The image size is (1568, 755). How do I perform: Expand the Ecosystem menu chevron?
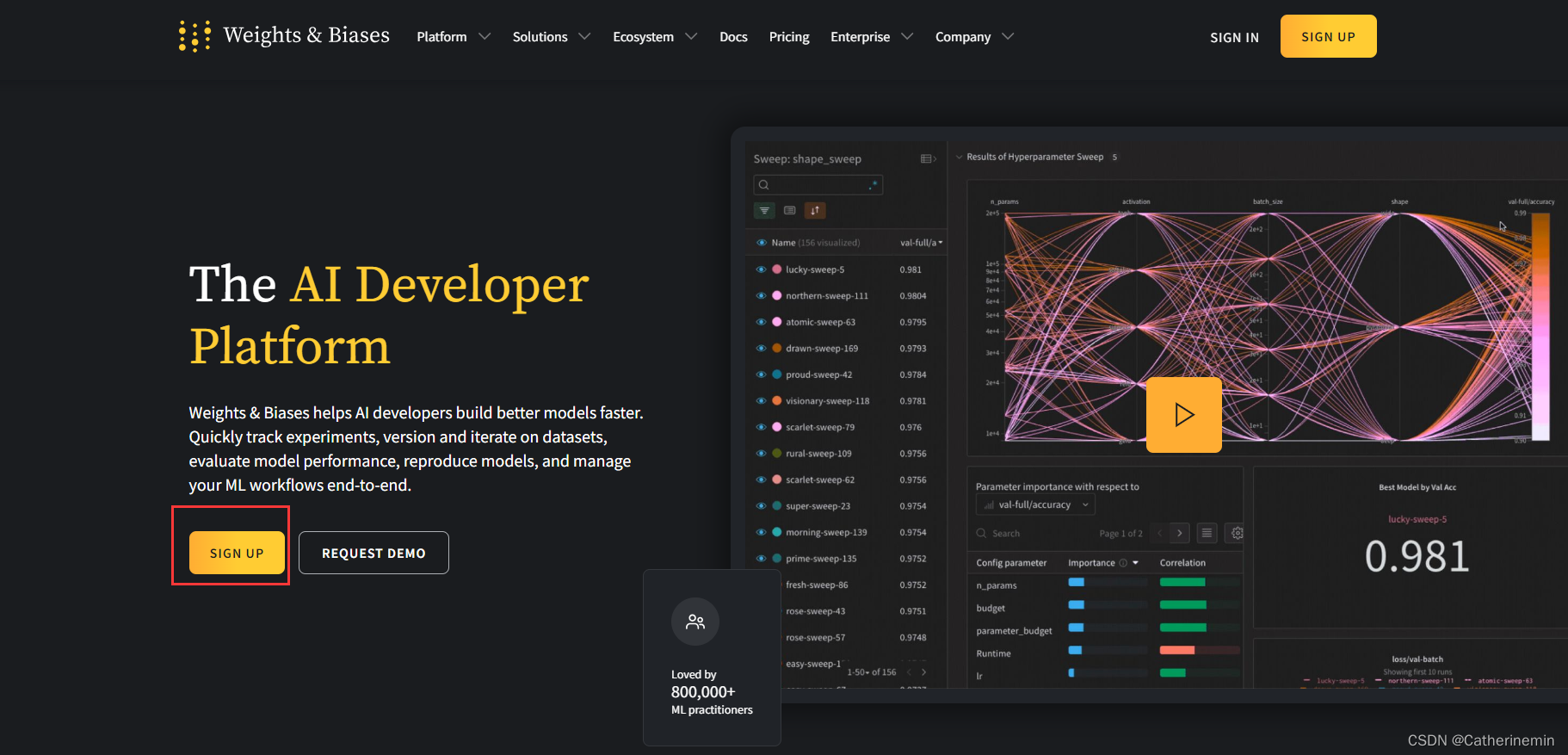pos(691,36)
